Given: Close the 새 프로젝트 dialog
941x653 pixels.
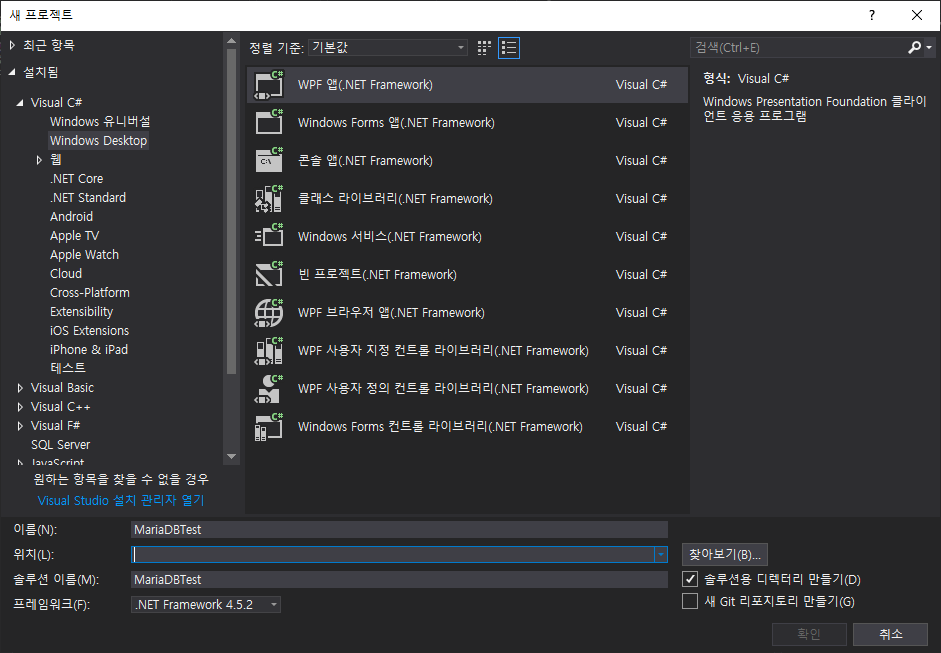Looking at the screenshot, I should tap(917, 15).
